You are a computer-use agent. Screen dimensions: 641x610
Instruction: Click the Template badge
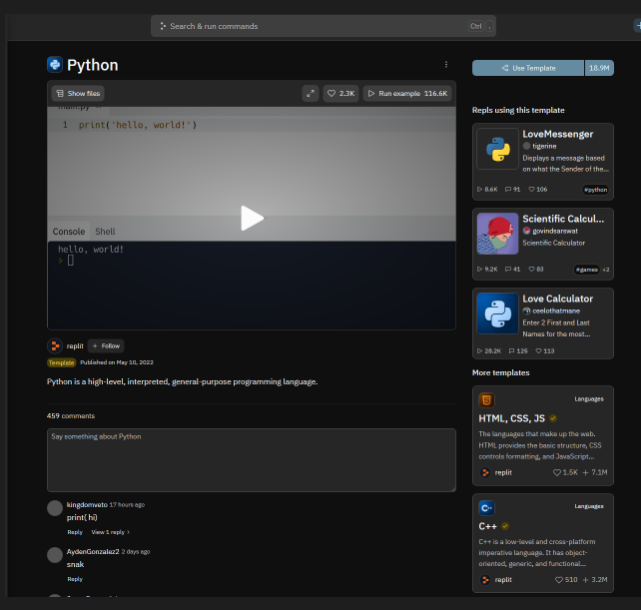tap(62, 363)
